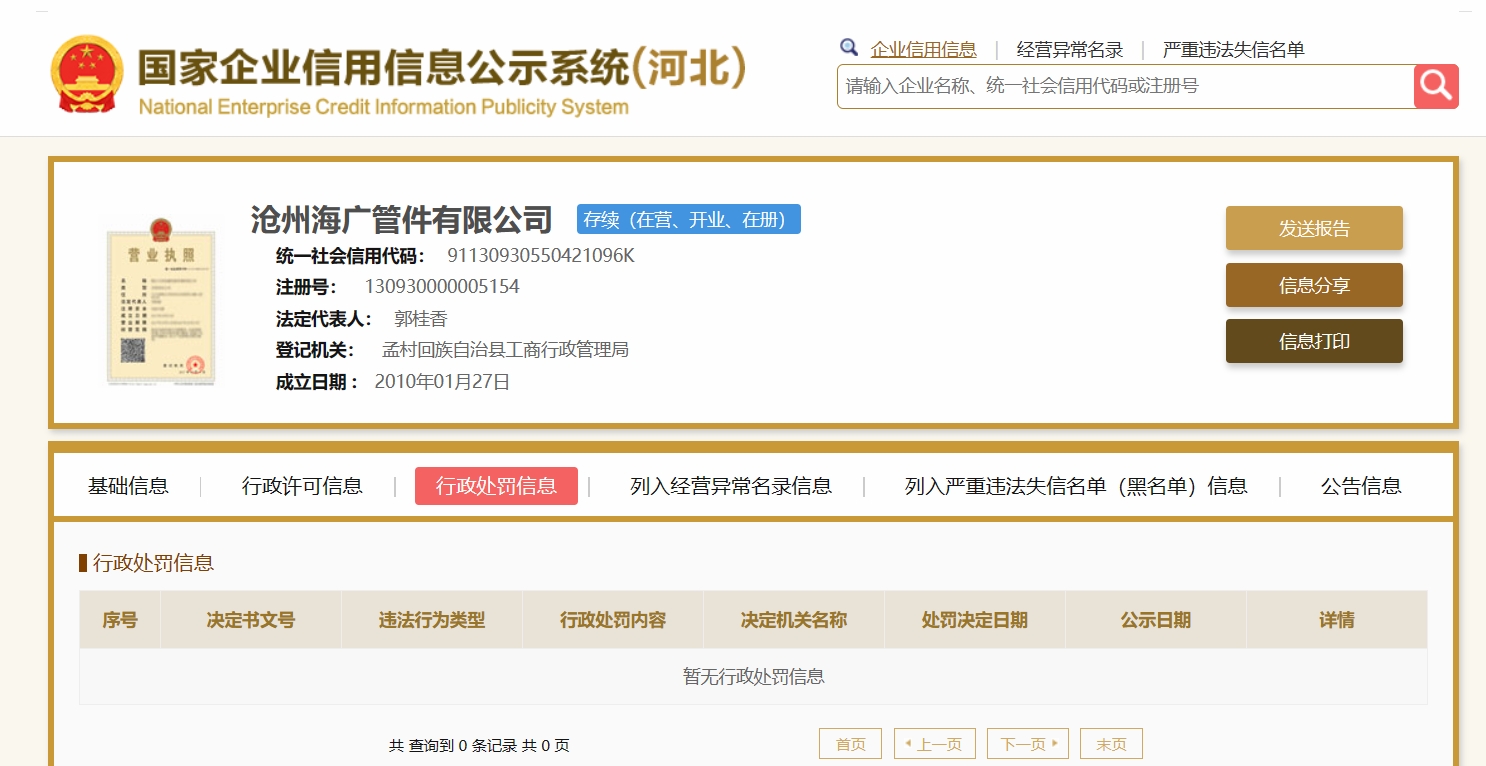
Task: Click the legal representative name 郭桂香
Action: [x=421, y=319]
